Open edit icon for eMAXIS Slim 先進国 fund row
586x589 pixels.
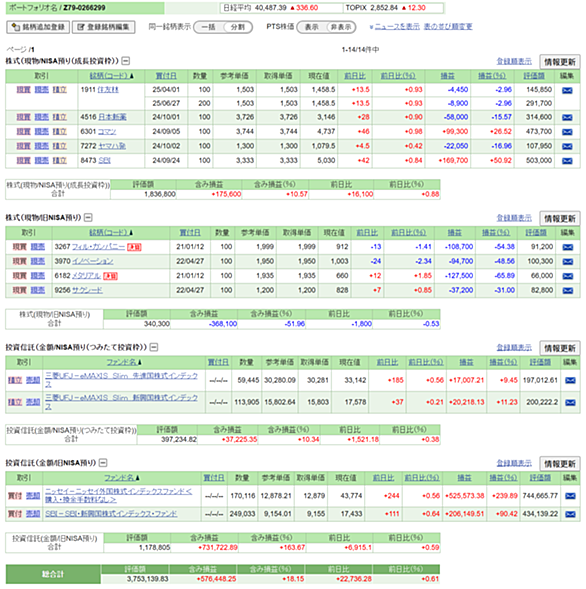(x=570, y=381)
